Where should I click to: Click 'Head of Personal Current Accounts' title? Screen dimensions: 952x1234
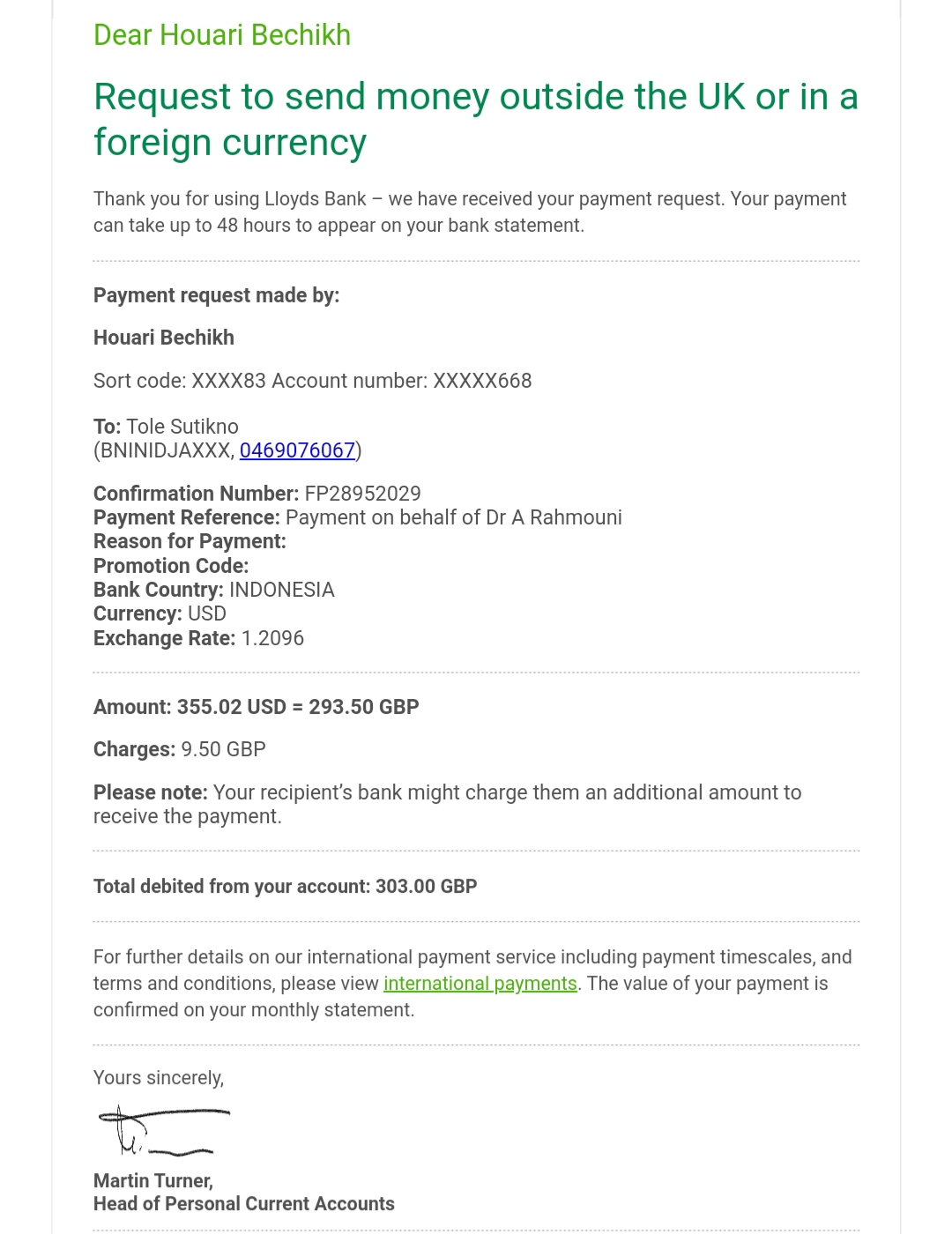pos(244,1204)
